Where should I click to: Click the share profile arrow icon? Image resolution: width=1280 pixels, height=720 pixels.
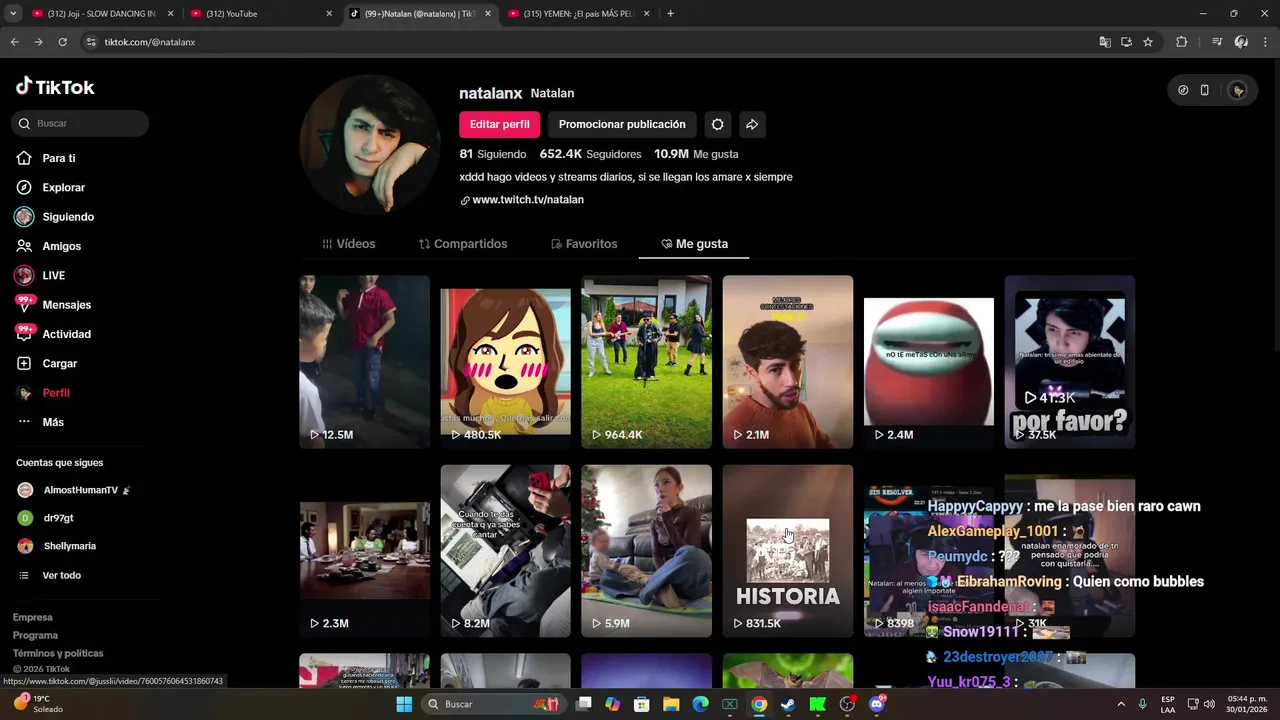[752, 124]
